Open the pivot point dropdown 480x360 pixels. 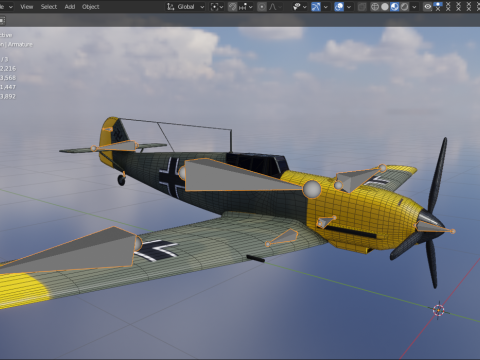[217, 7]
